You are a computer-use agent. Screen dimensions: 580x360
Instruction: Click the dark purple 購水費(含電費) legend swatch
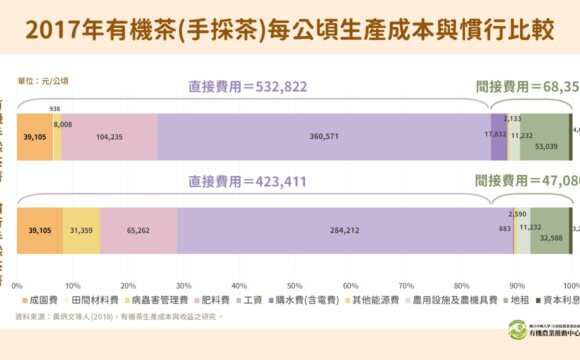coord(271,300)
